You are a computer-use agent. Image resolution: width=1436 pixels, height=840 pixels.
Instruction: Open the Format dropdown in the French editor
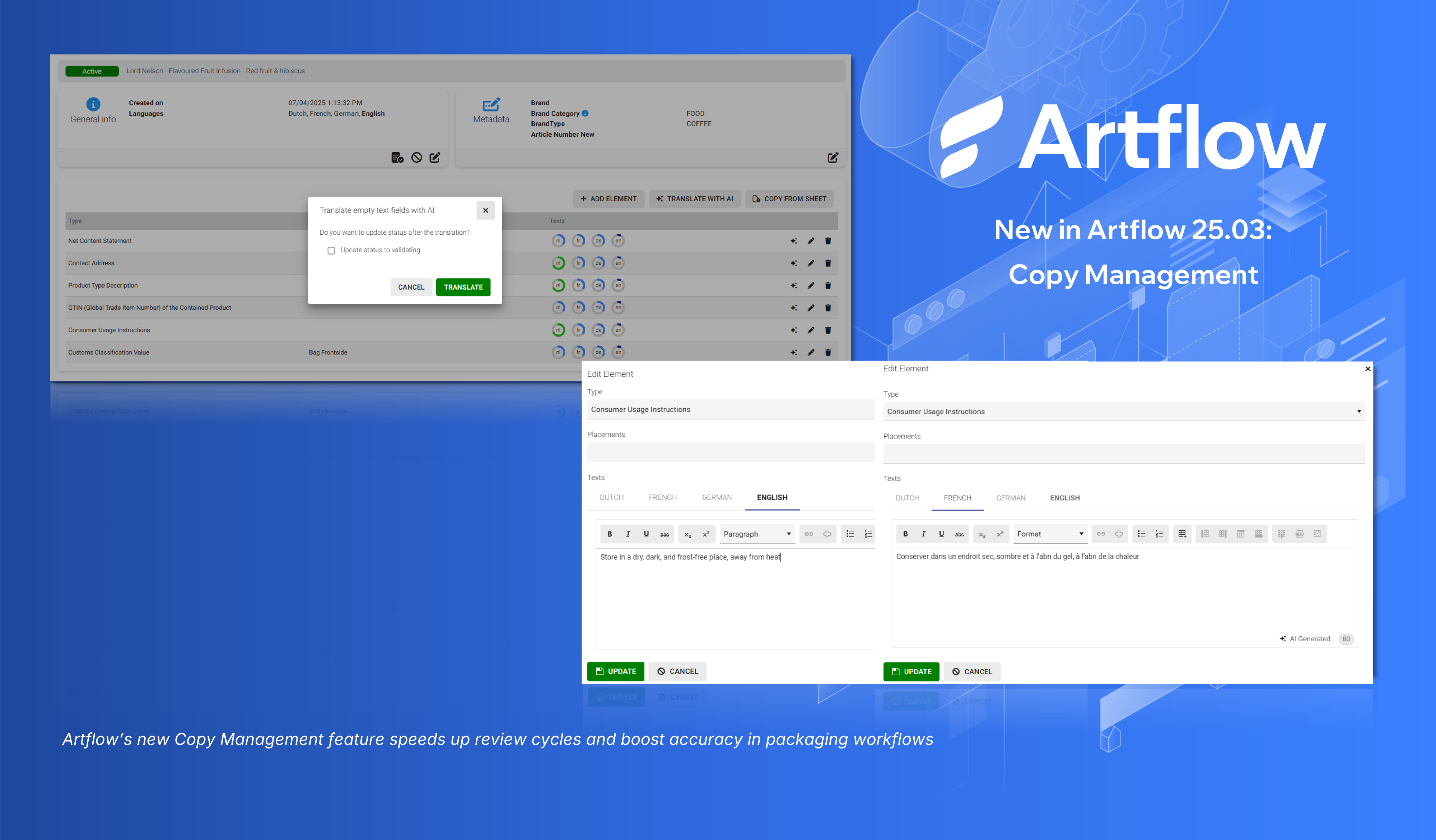[1050, 534]
